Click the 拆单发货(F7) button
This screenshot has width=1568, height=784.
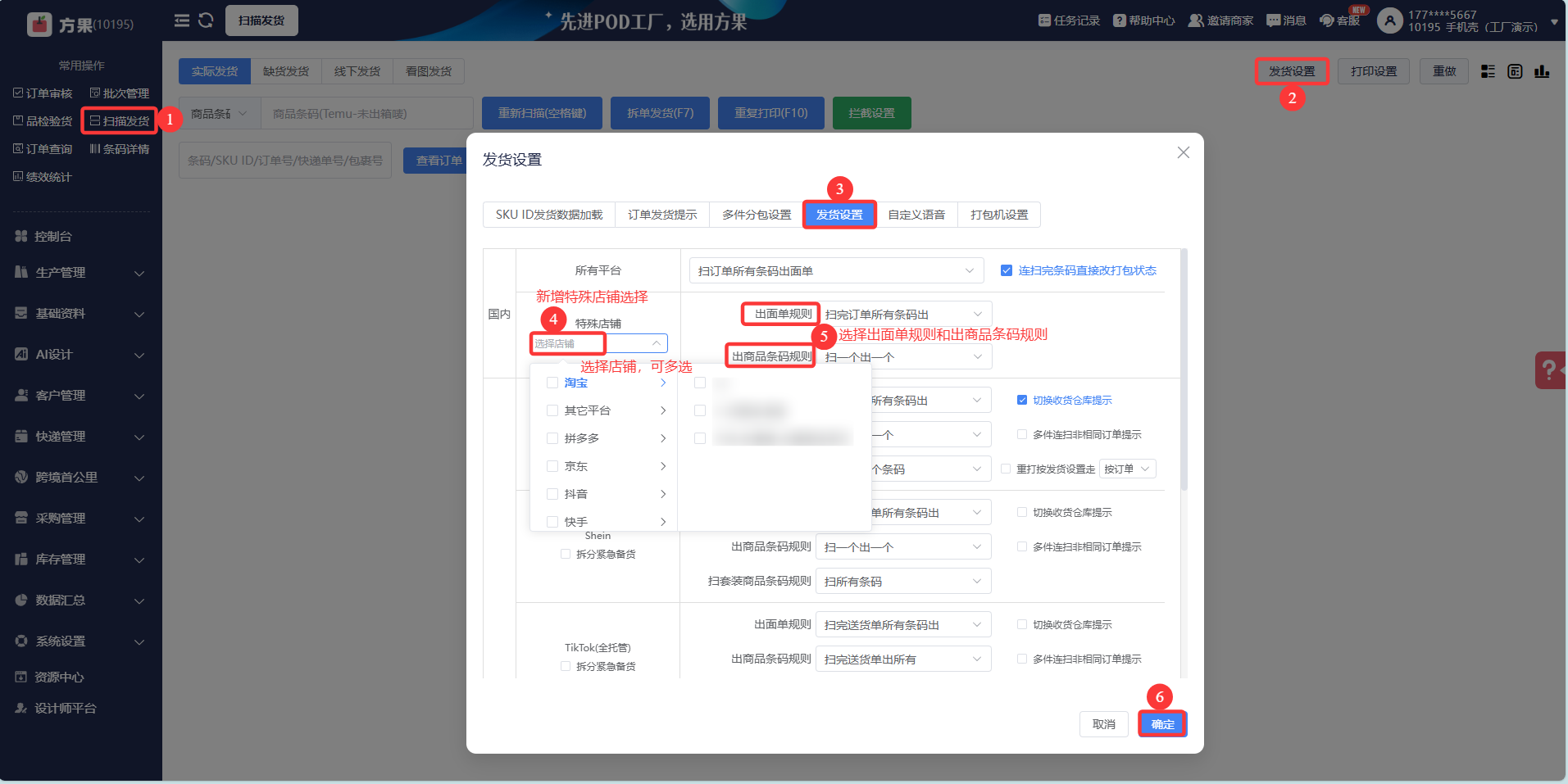pos(661,113)
